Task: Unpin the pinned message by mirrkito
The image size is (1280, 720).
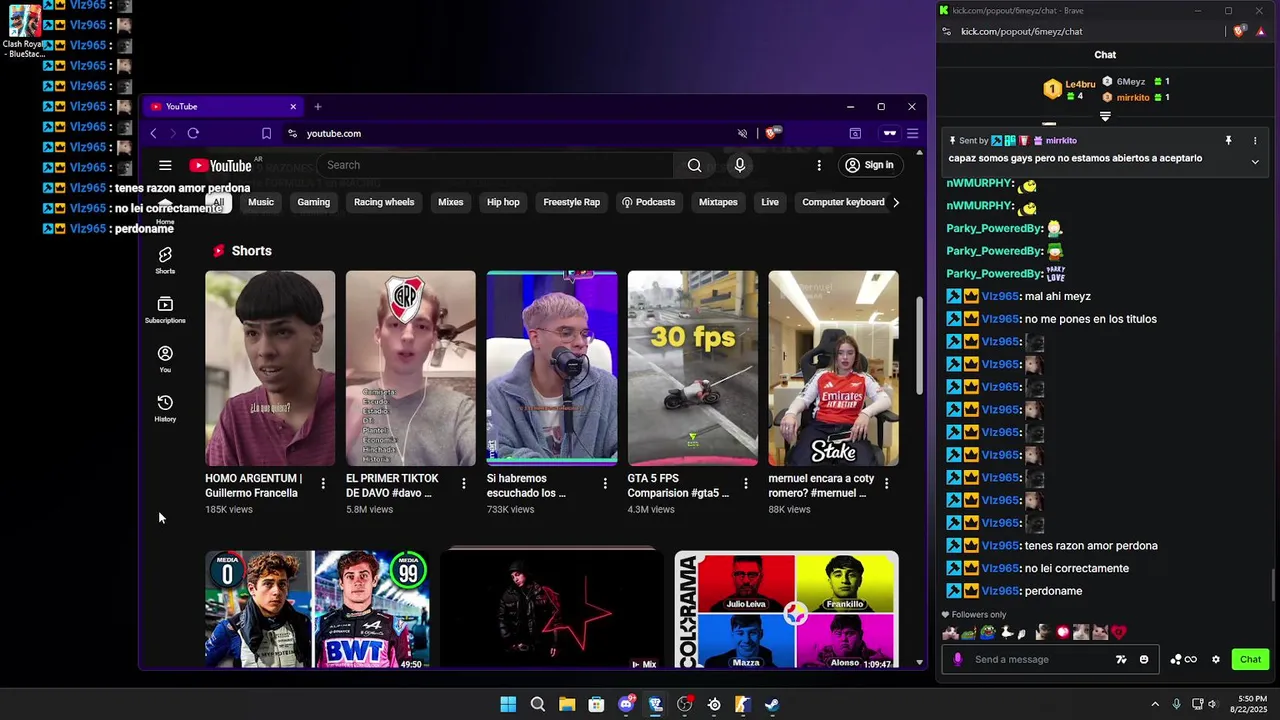Action: (x=1228, y=141)
